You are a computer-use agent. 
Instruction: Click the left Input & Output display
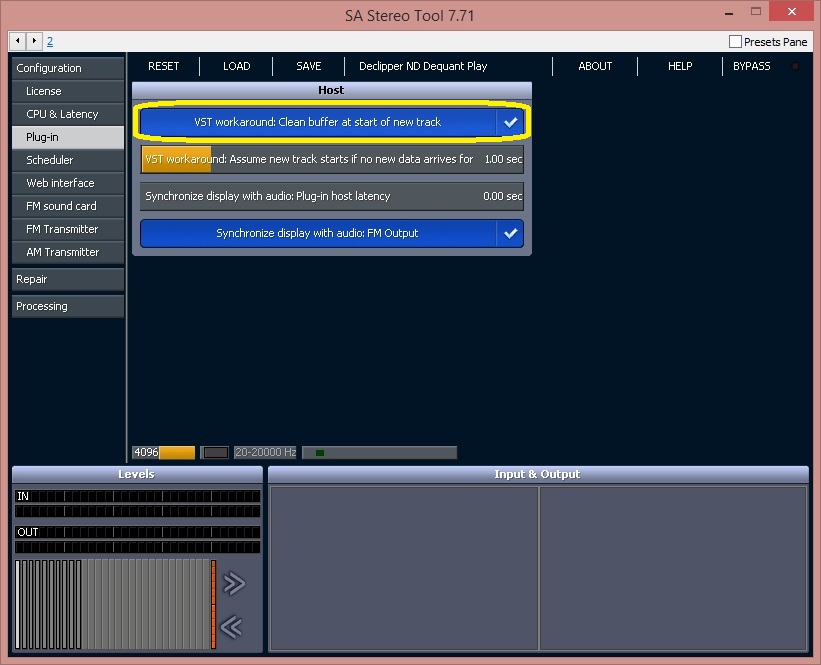404,568
